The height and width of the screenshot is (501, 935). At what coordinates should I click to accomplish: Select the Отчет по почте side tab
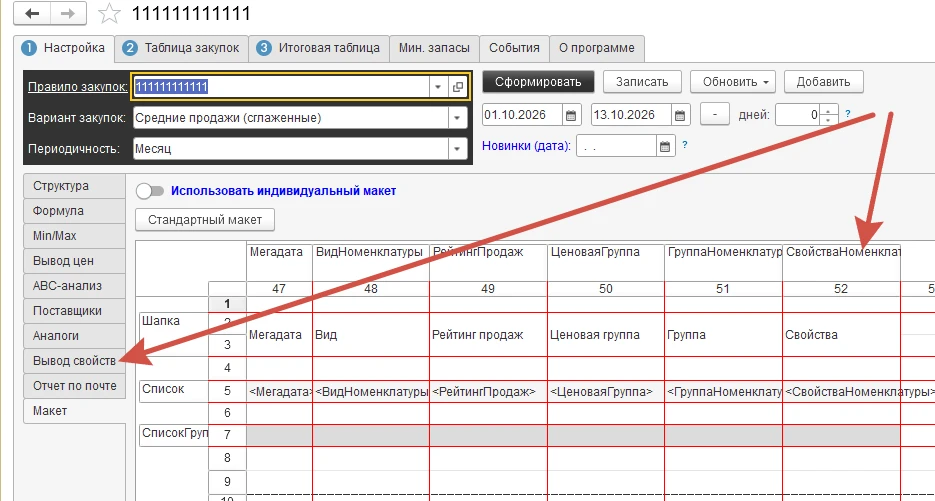(74, 386)
